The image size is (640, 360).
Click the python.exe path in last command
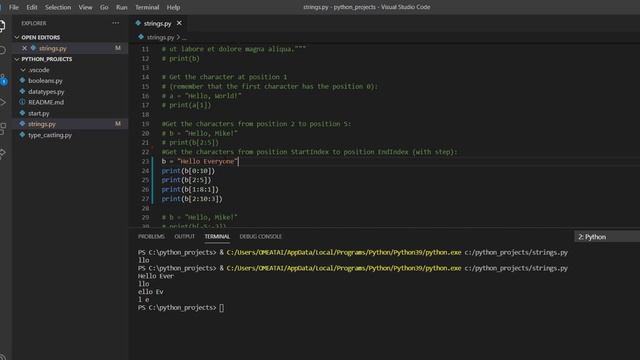(x=344, y=268)
